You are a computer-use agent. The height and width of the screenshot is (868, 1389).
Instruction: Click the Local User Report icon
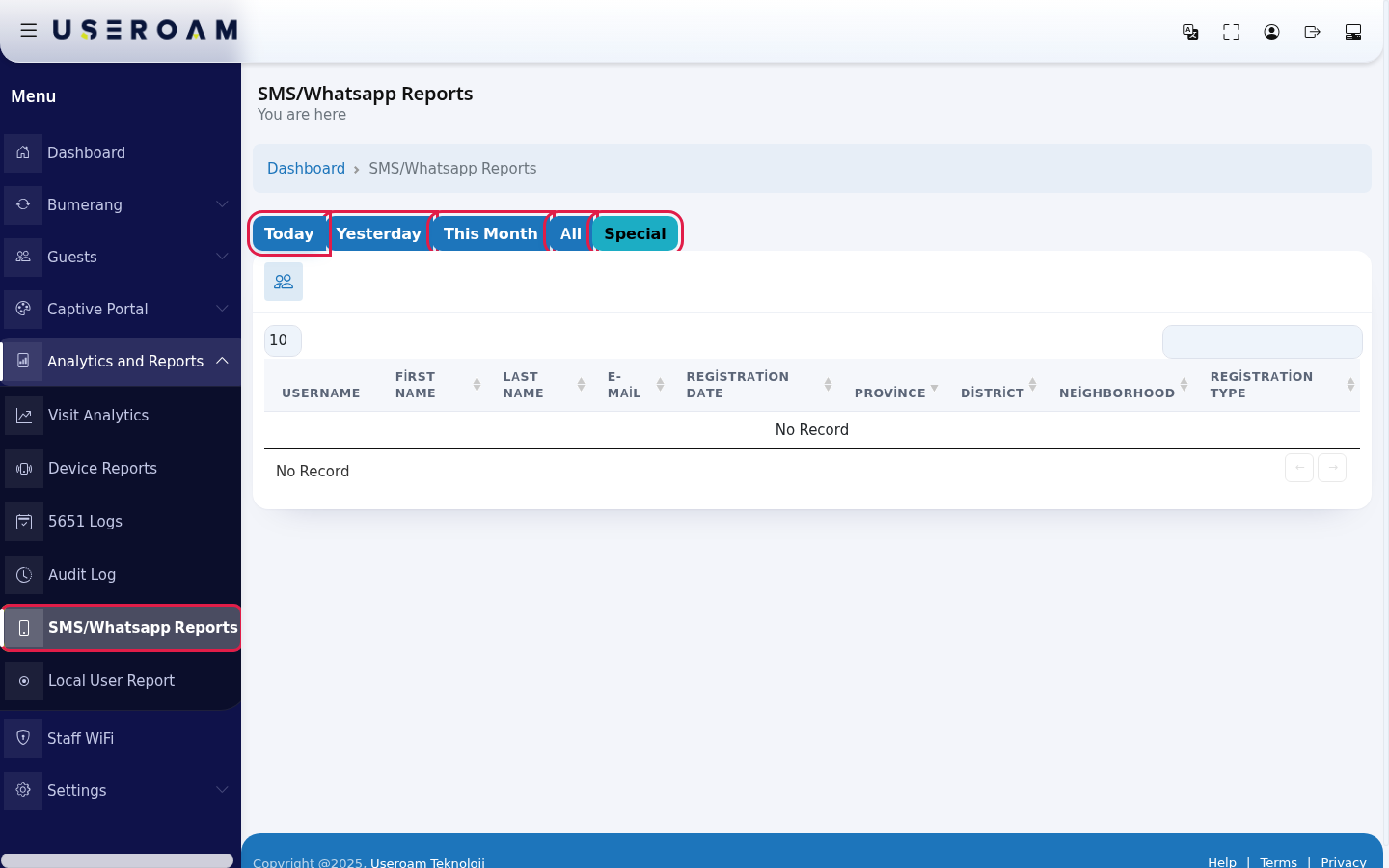point(24,681)
